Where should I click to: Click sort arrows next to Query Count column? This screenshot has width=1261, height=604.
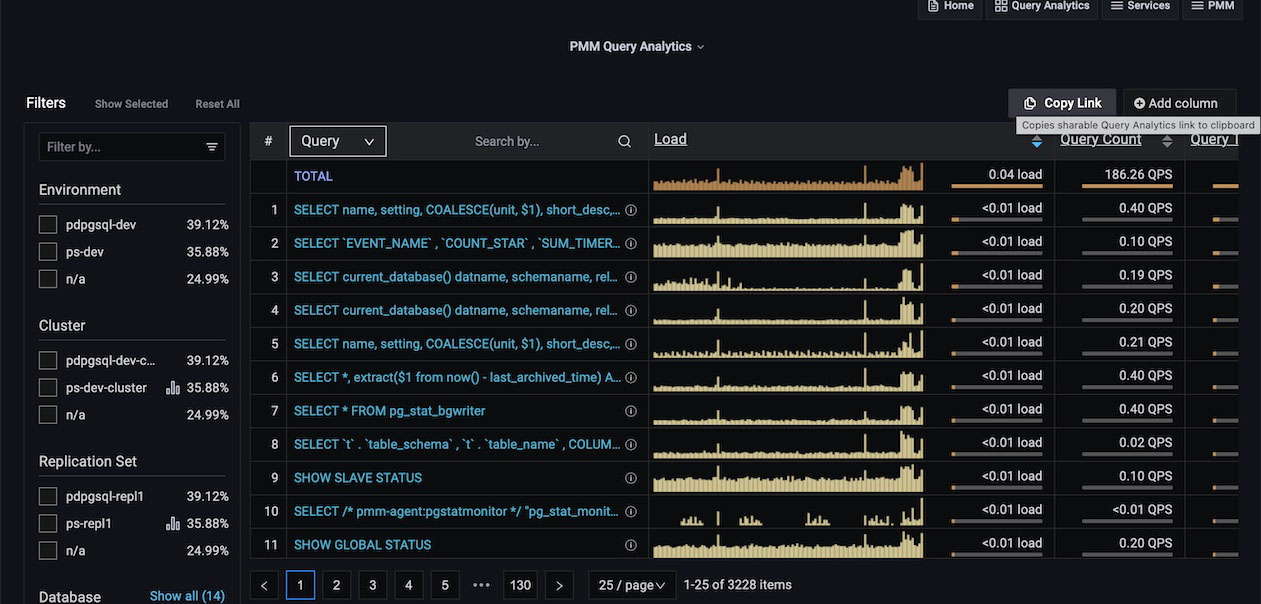click(x=1167, y=141)
